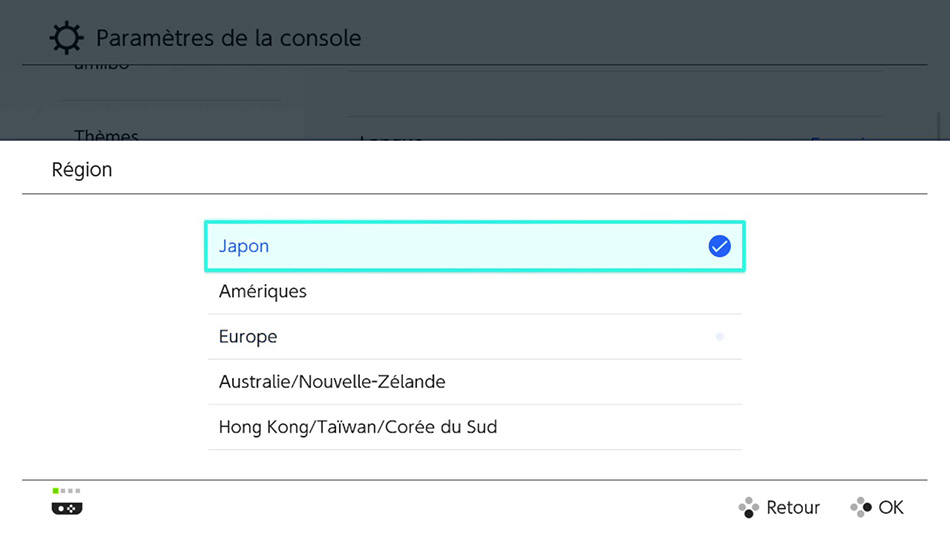Image resolution: width=950 pixels, height=534 pixels.
Task: Click the Thèmes entry in the dimmed sidebar
Action: pyautogui.click(x=106, y=135)
